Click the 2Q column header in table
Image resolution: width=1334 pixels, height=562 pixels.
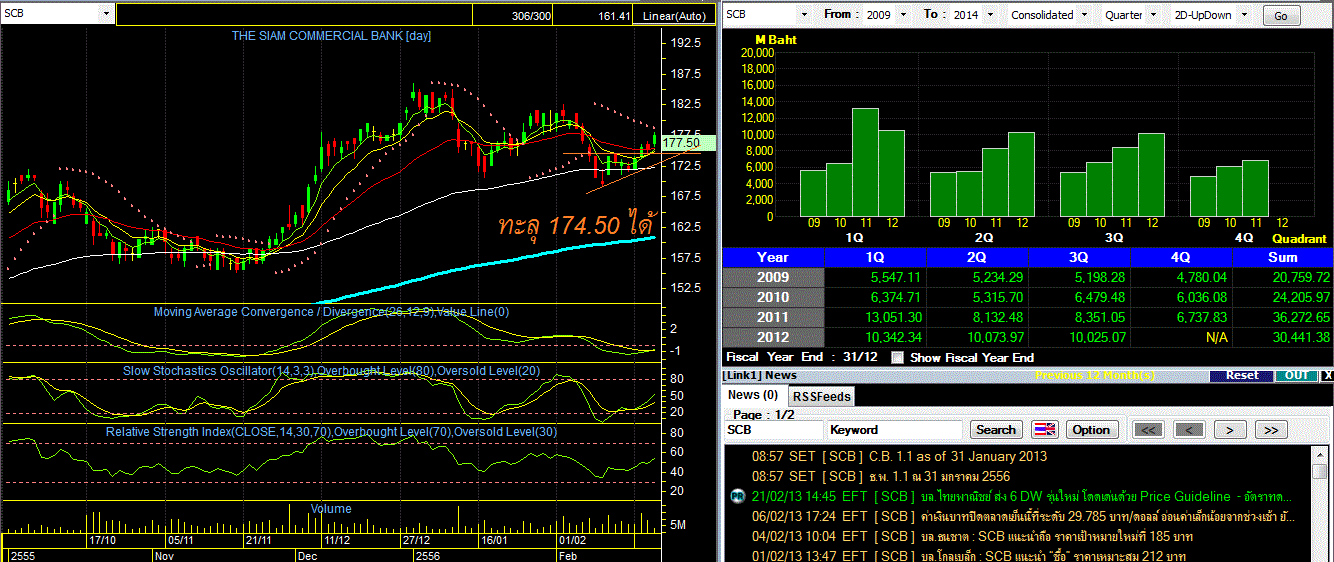coord(976,257)
